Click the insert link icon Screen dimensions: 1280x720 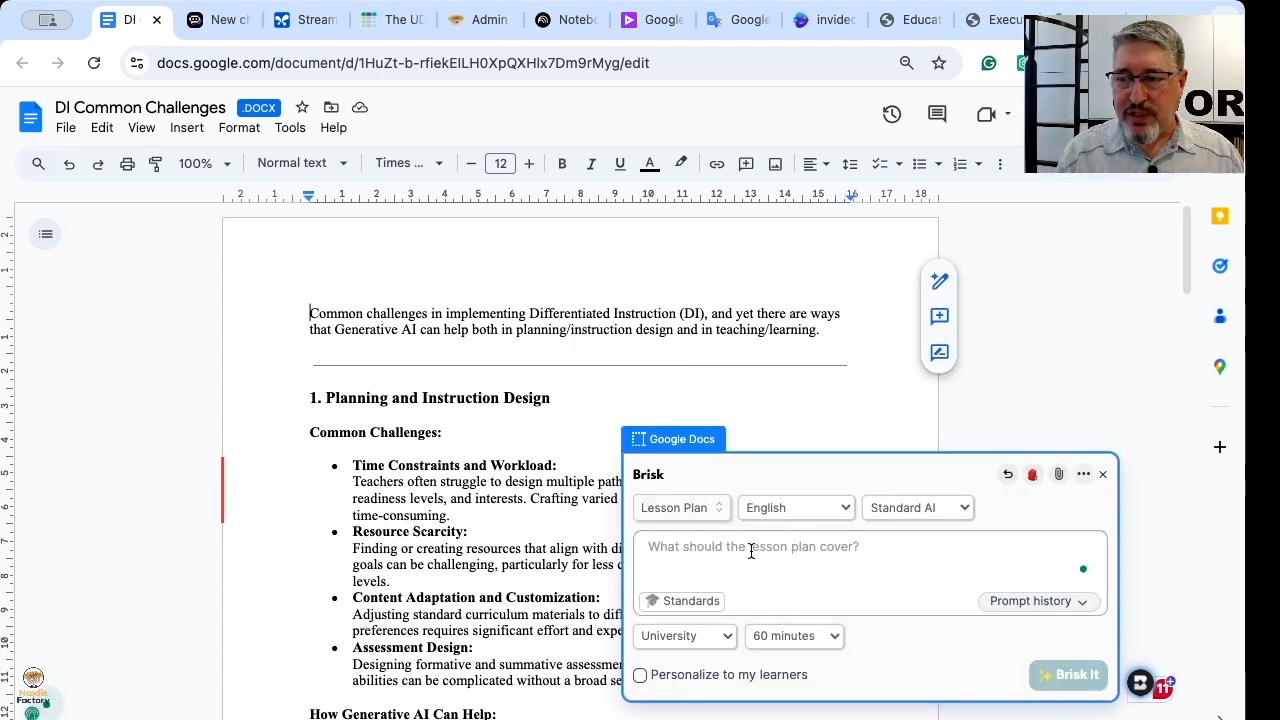[x=717, y=164]
